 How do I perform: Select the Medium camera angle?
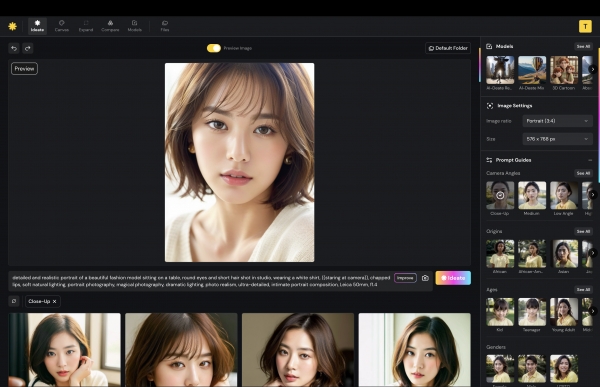(x=532, y=195)
